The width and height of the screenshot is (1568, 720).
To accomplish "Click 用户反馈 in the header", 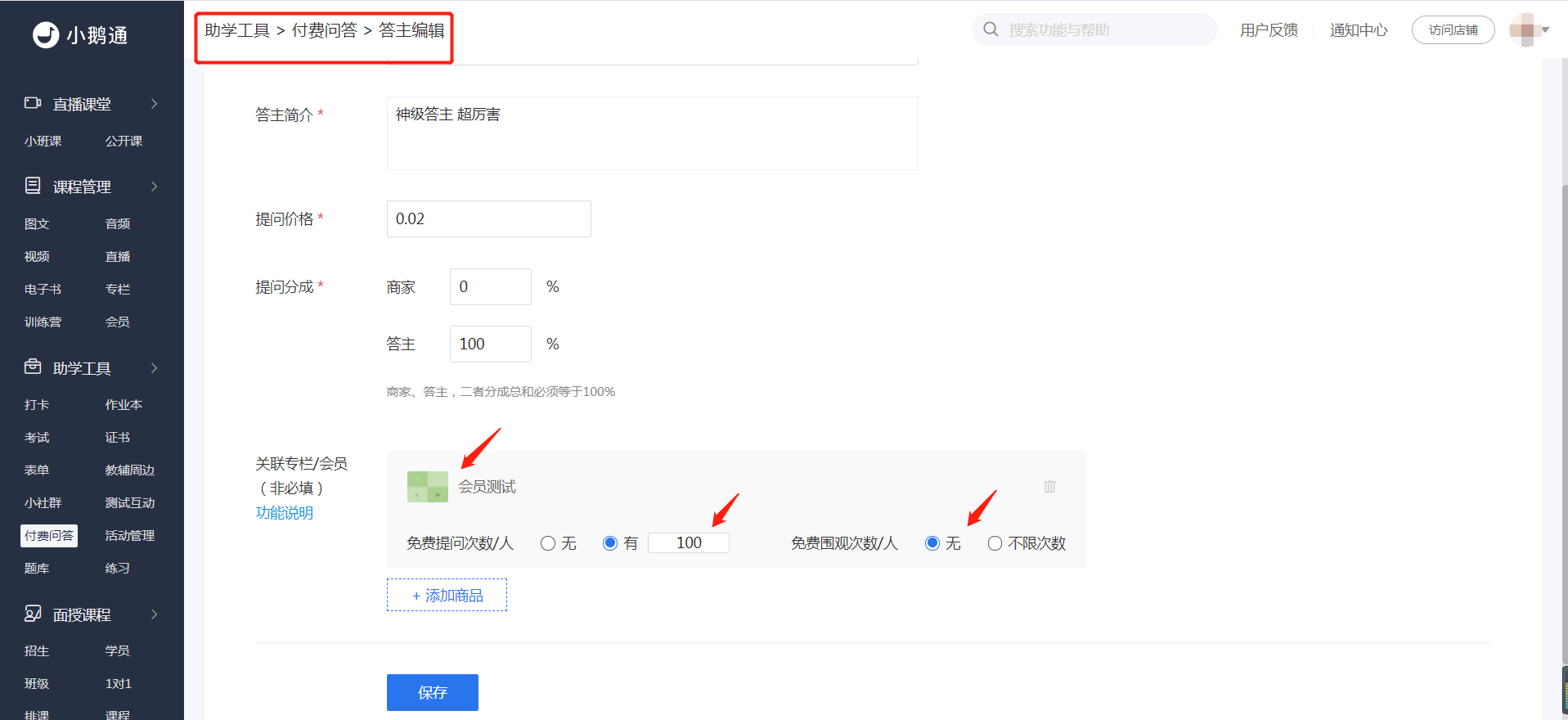I will tap(1269, 30).
